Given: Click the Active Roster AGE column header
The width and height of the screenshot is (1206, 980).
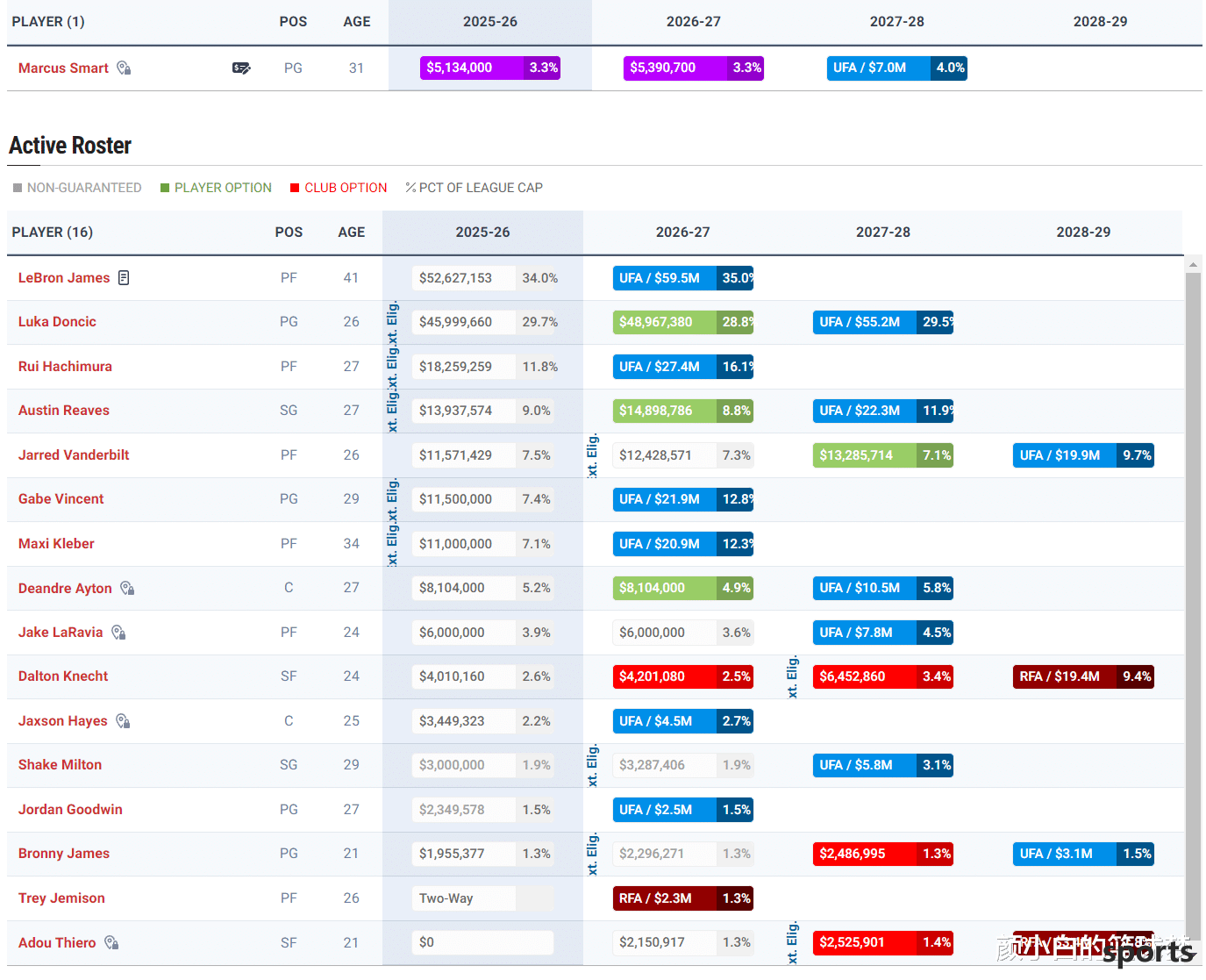Looking at the screenshot, I should tap(352, 232).
